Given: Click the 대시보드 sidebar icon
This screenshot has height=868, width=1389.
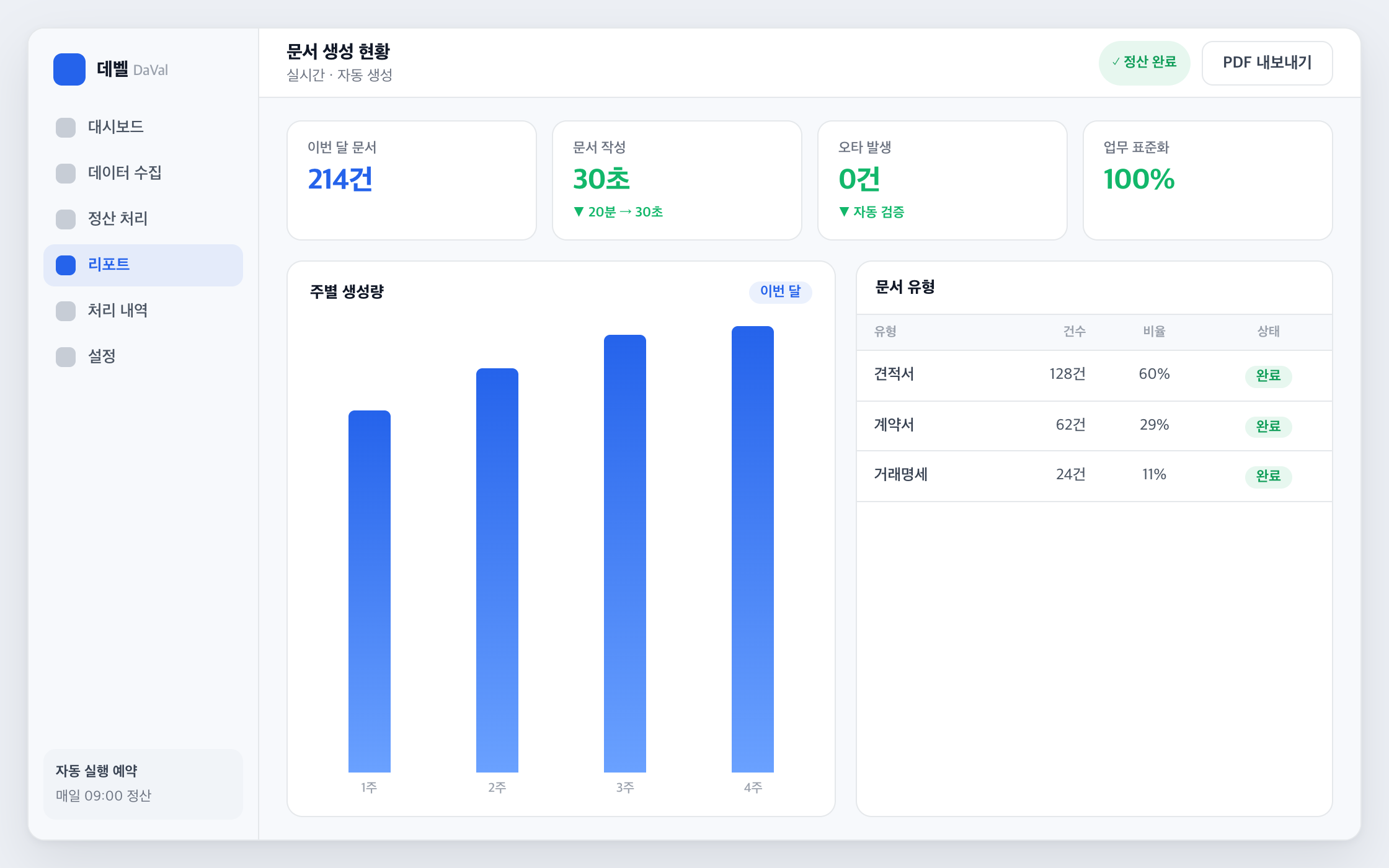Looking at the screenshot, I should click(66, 128).
